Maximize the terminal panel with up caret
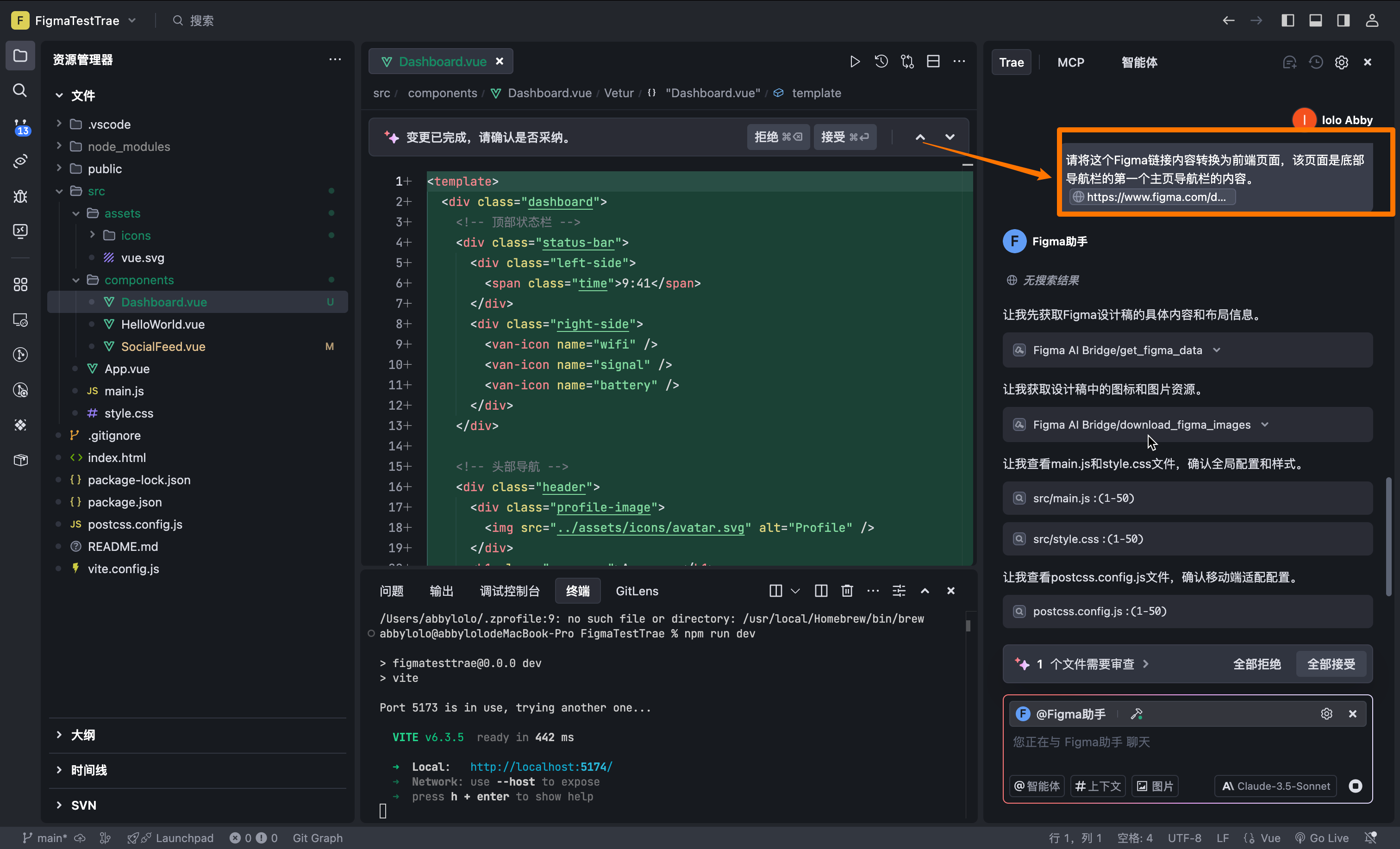This screenshot has height=849, width=1400. point(925,591)
